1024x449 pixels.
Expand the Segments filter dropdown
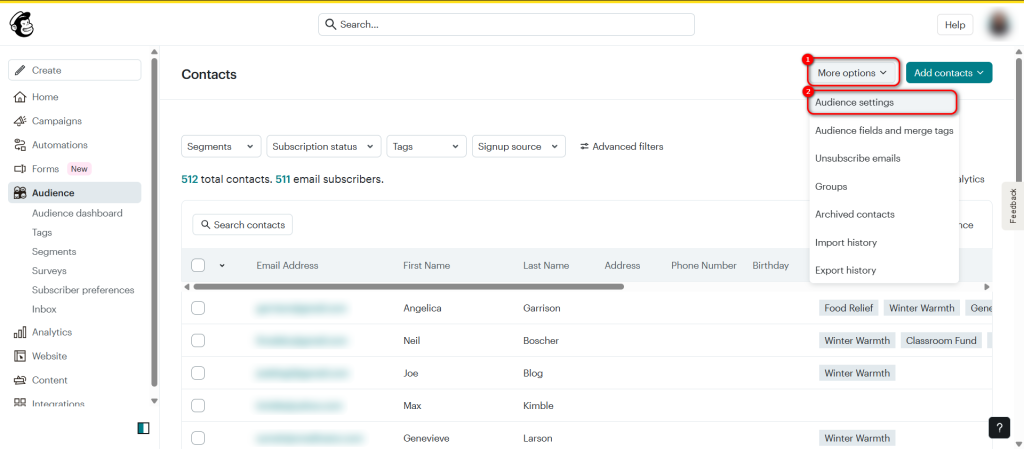(221, 146)
